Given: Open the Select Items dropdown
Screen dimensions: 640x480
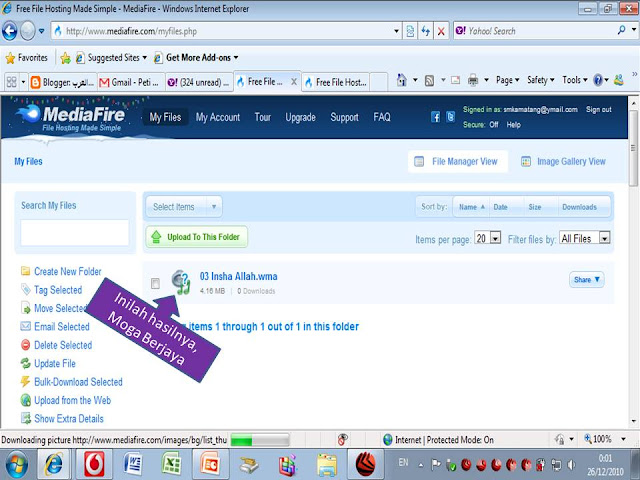Looking at the screenshot, I should pos(184,207).
